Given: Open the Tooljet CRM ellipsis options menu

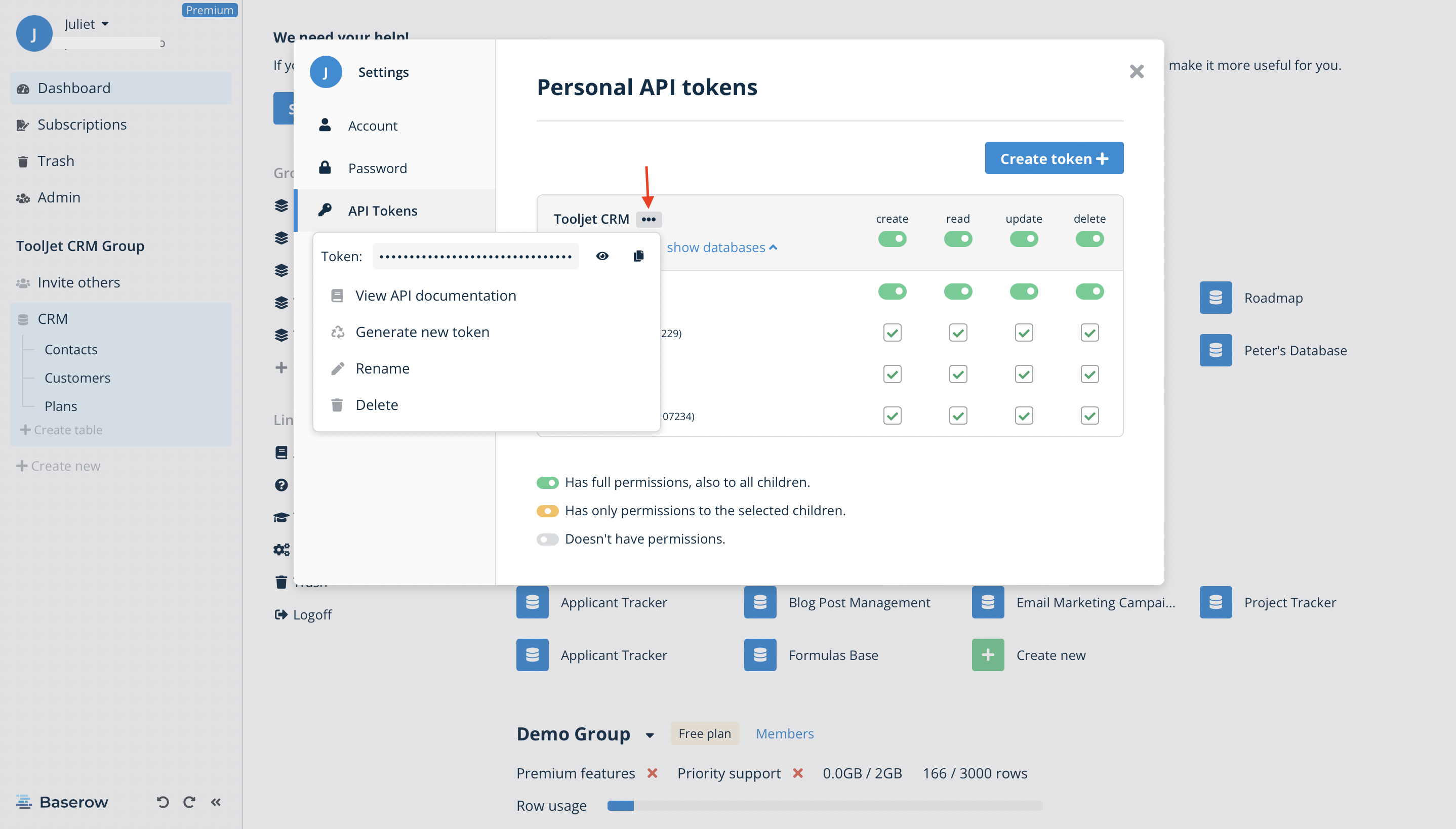Looking at the screenshot, I should (x=649, y=219).
